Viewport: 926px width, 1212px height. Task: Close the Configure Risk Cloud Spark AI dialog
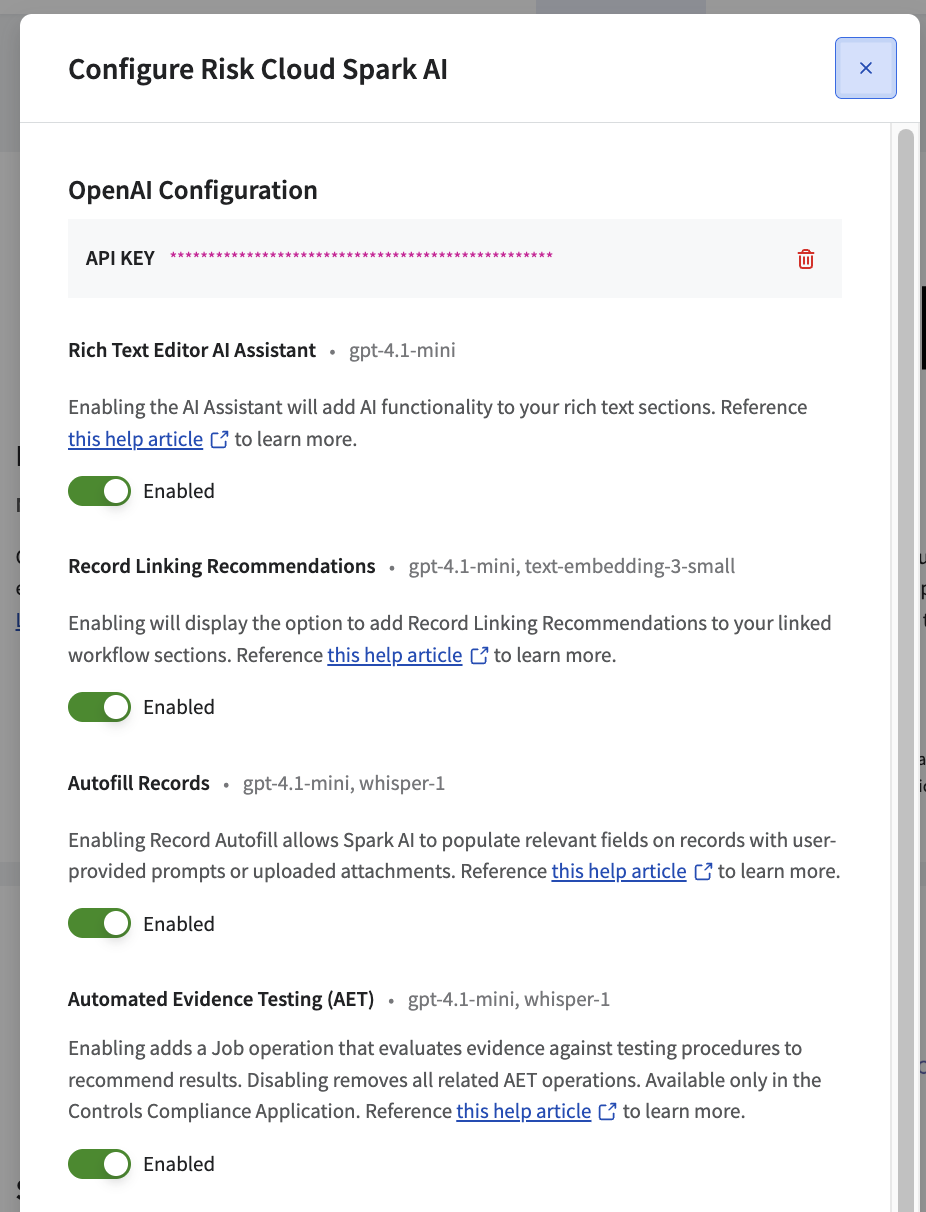click(866, 68)
